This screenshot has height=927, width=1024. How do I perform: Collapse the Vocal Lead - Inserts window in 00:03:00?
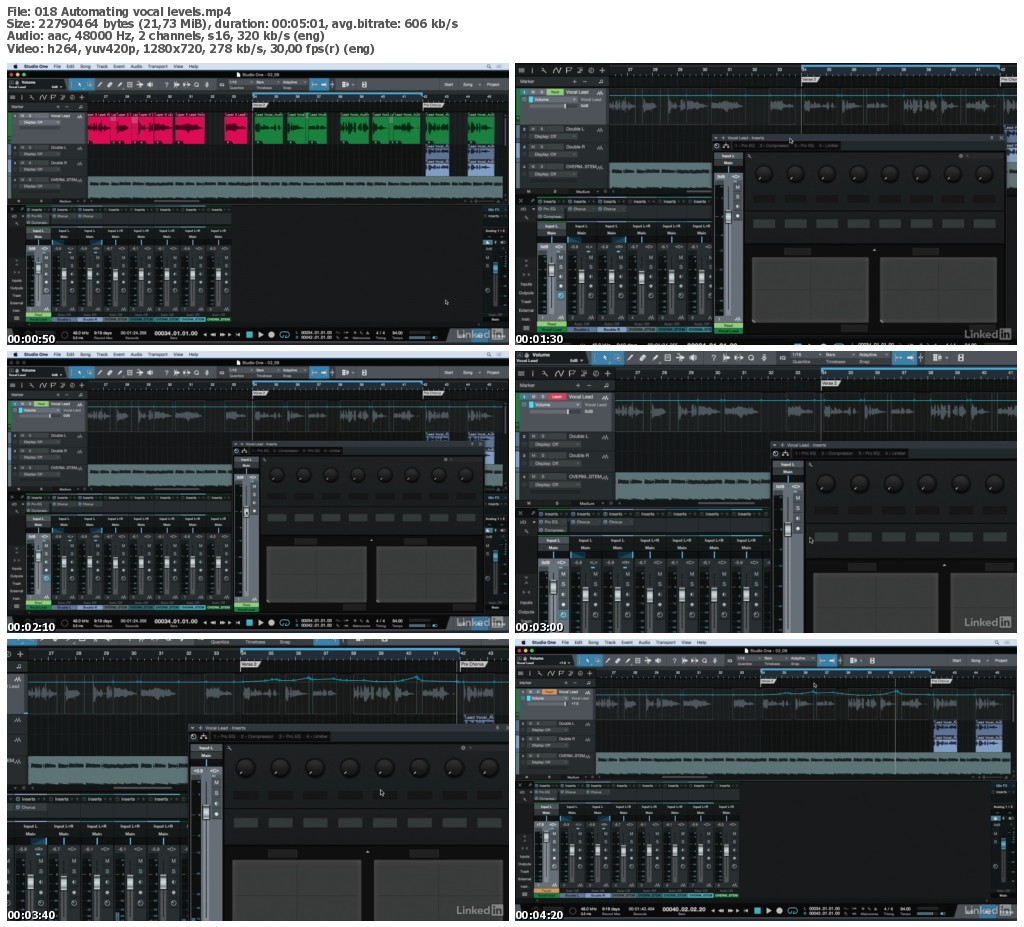tap(775, 445)
